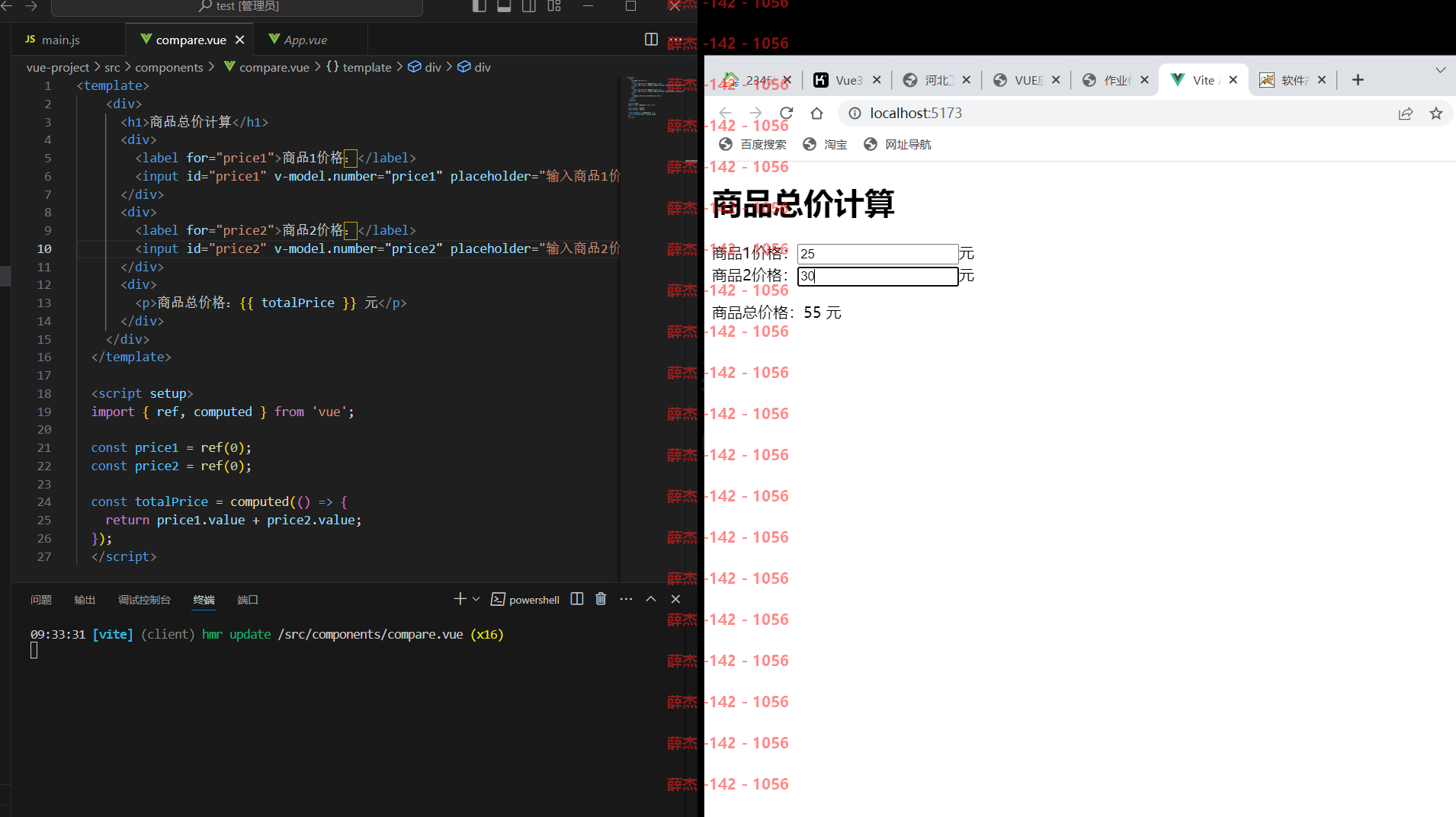Open a new browser tab

tap(1358, 80)
